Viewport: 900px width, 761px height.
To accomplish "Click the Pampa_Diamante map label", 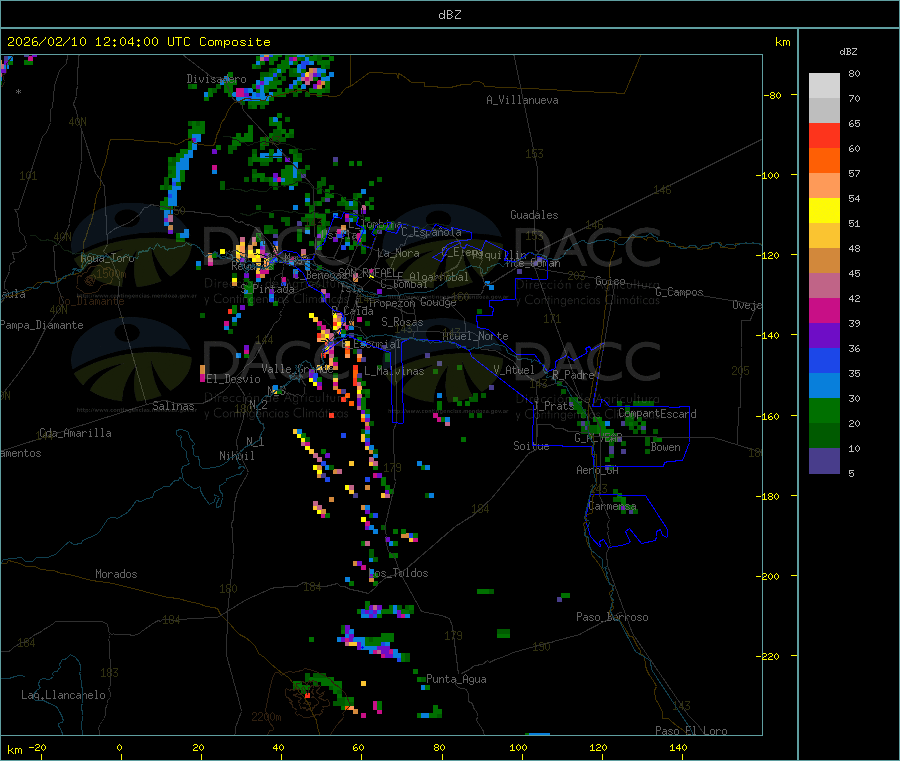I will point(42,325).
